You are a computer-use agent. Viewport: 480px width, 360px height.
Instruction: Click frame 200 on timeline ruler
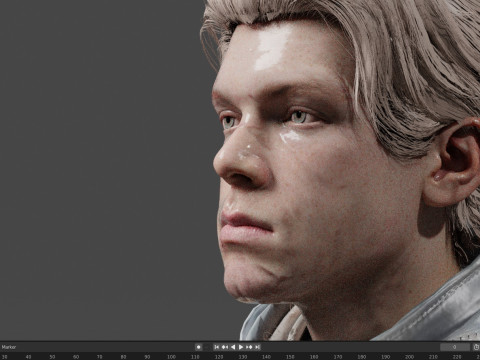coord(409,357)
